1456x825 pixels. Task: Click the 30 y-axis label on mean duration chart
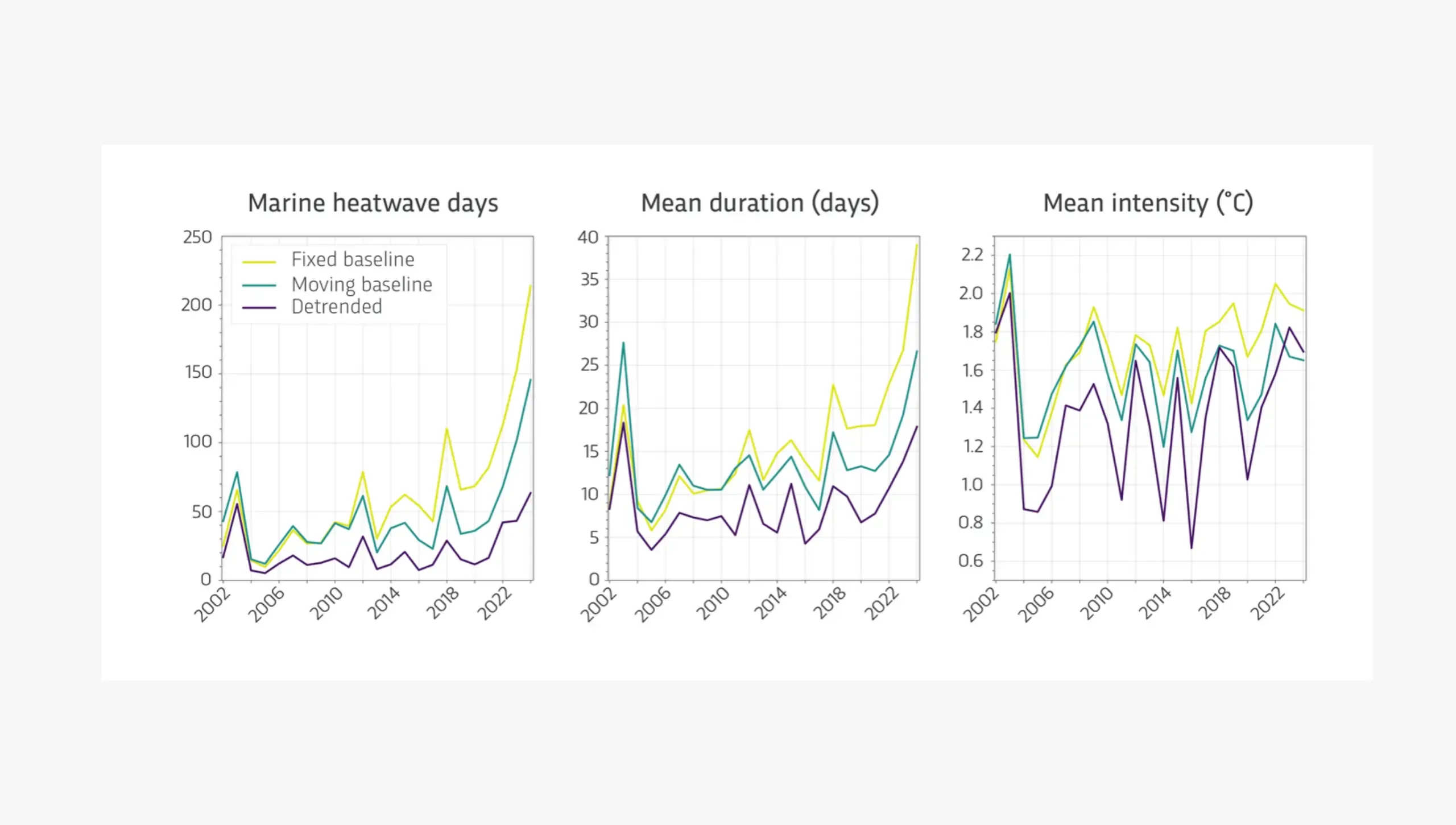589,322
